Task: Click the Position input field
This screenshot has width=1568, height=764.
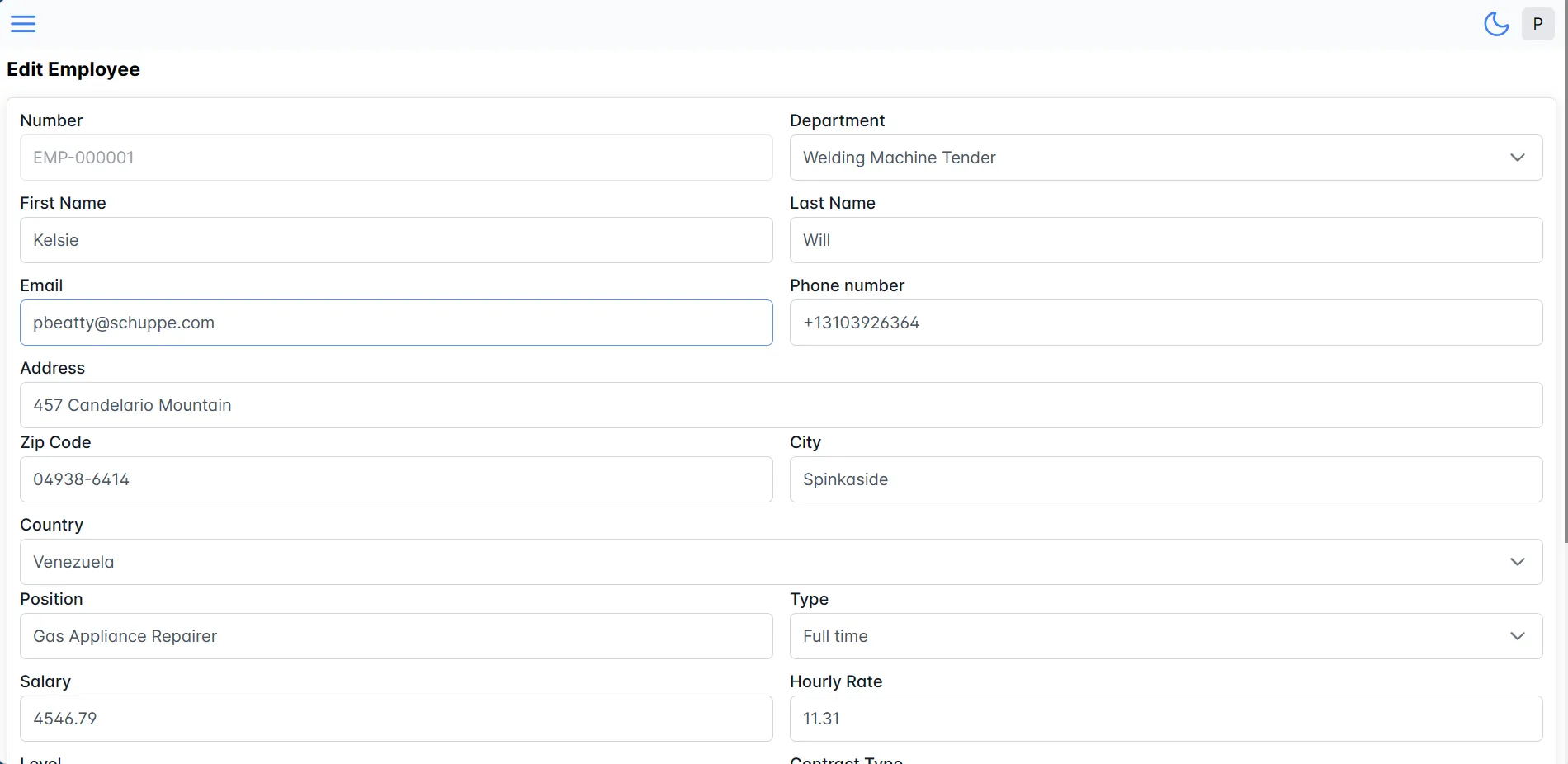Action: pyautogui.click(x=396, y=636)
